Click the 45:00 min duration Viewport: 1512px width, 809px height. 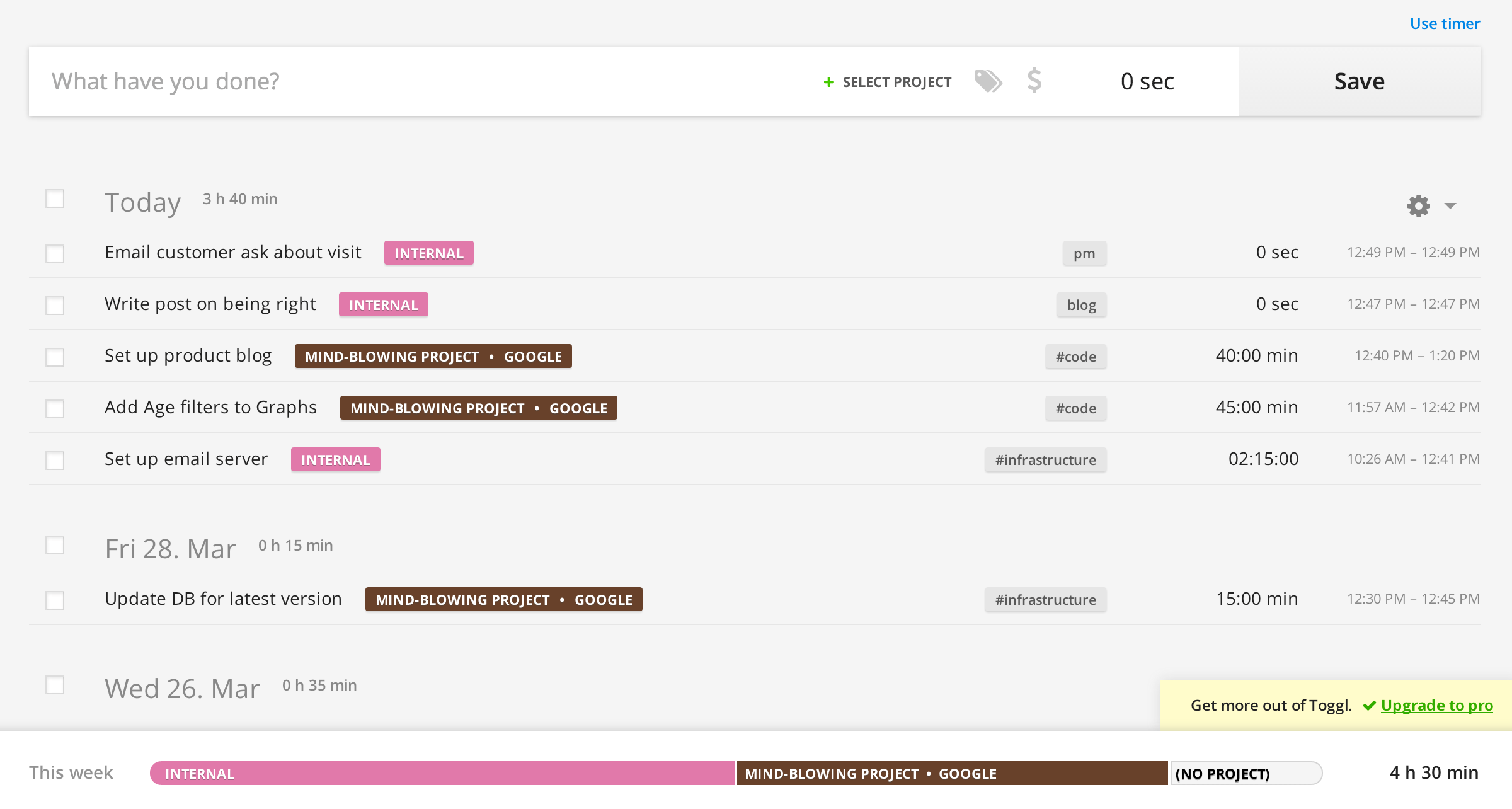1257,407
